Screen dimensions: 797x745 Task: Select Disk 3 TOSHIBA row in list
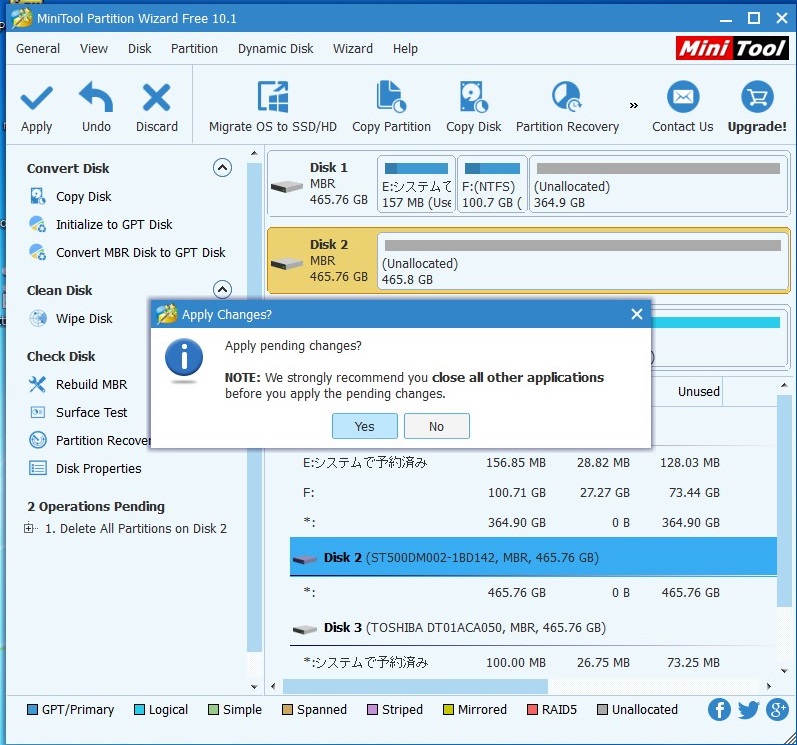coord(533,628)
